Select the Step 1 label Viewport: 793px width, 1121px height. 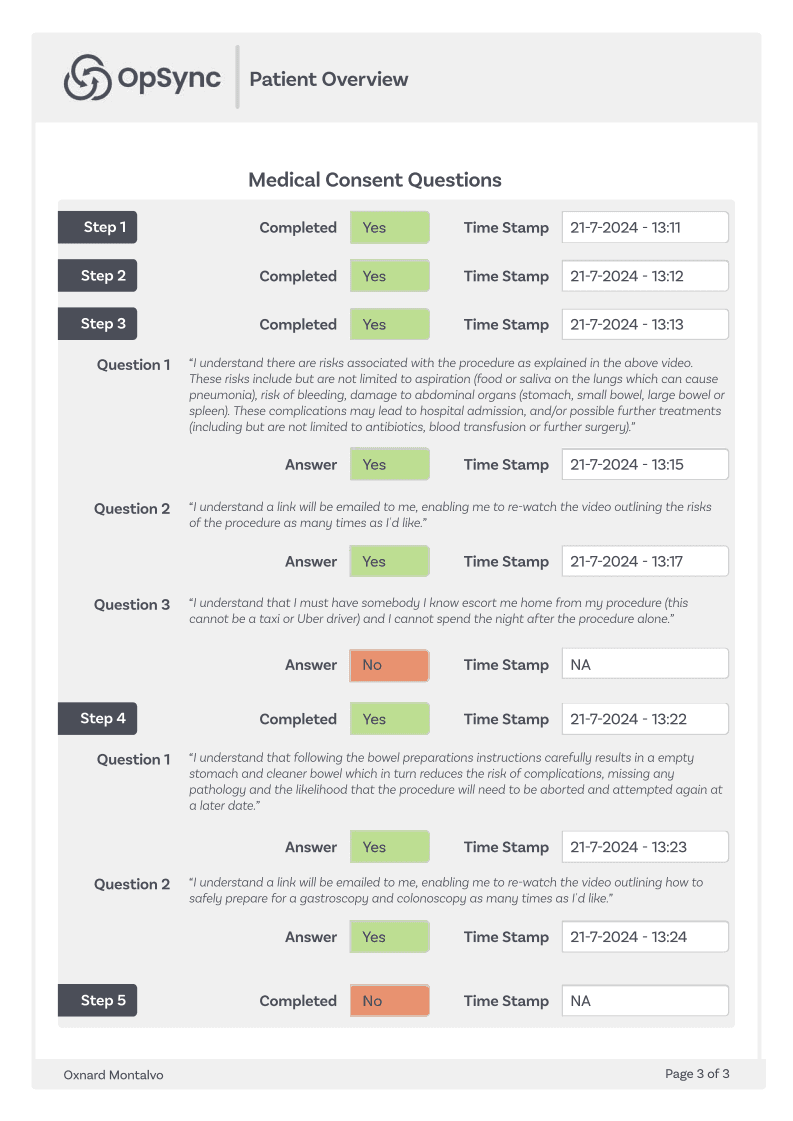[x=97, y=227]
